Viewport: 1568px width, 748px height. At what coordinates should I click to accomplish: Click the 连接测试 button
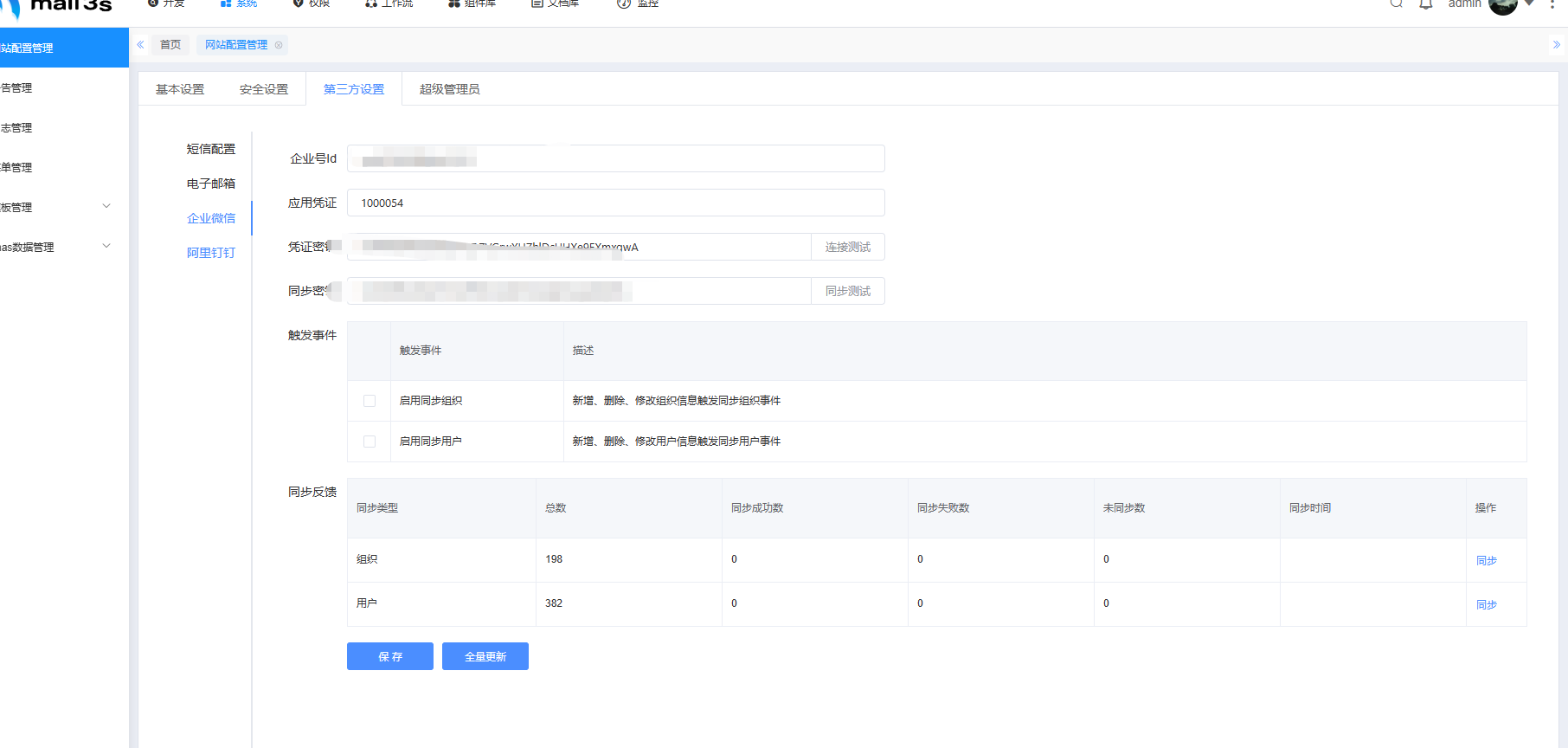(848, 247)
